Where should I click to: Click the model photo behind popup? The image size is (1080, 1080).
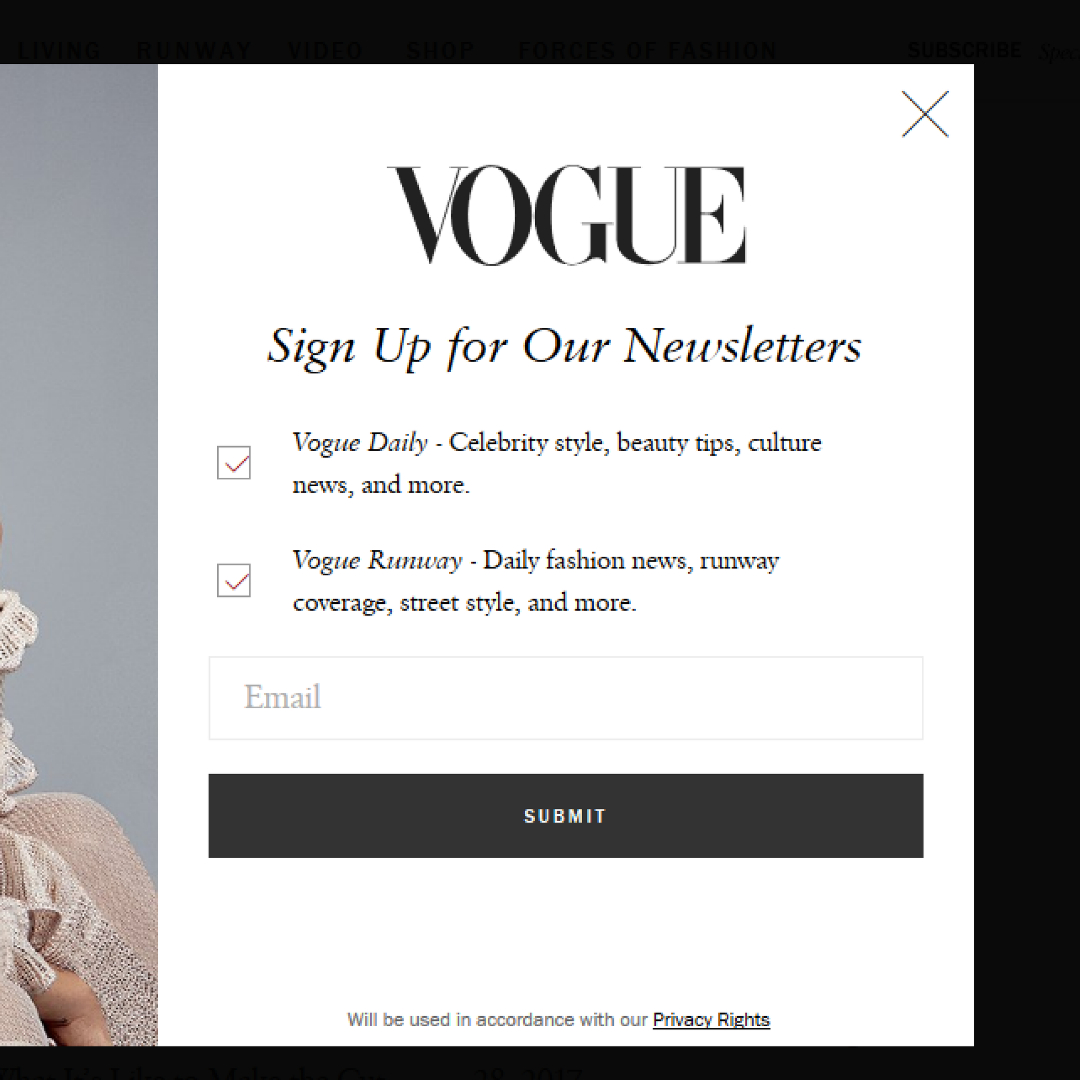pyautogui.click(x=79, y=554)
